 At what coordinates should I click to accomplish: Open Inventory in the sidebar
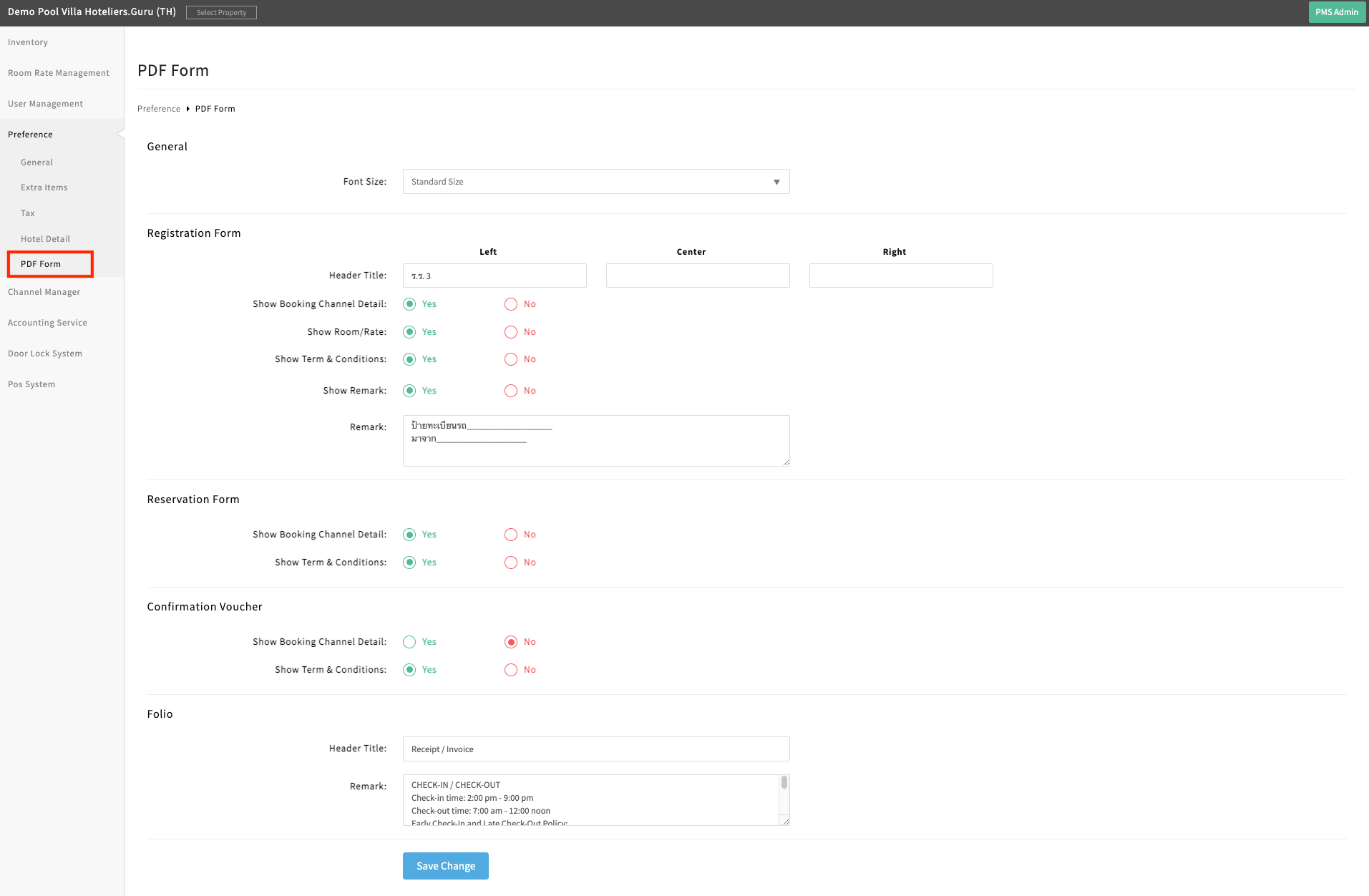[28, 42]
